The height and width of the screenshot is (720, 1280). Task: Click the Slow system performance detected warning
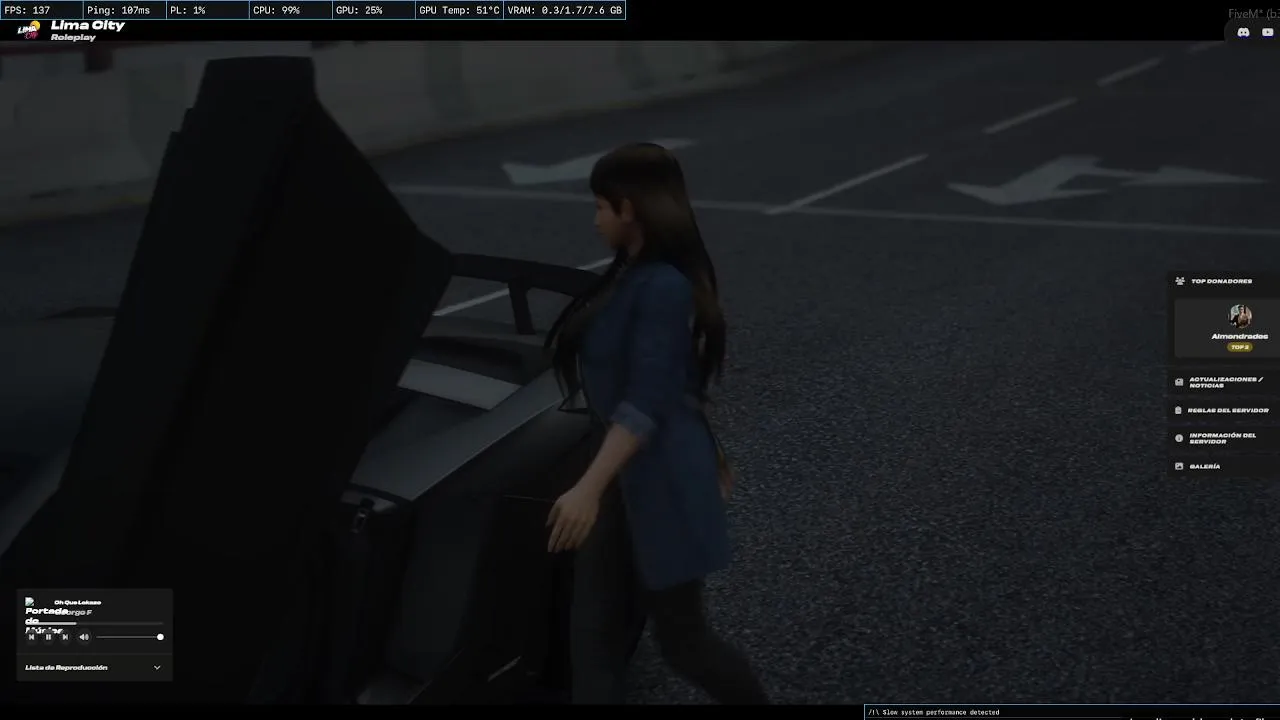[x=934, y=712]
